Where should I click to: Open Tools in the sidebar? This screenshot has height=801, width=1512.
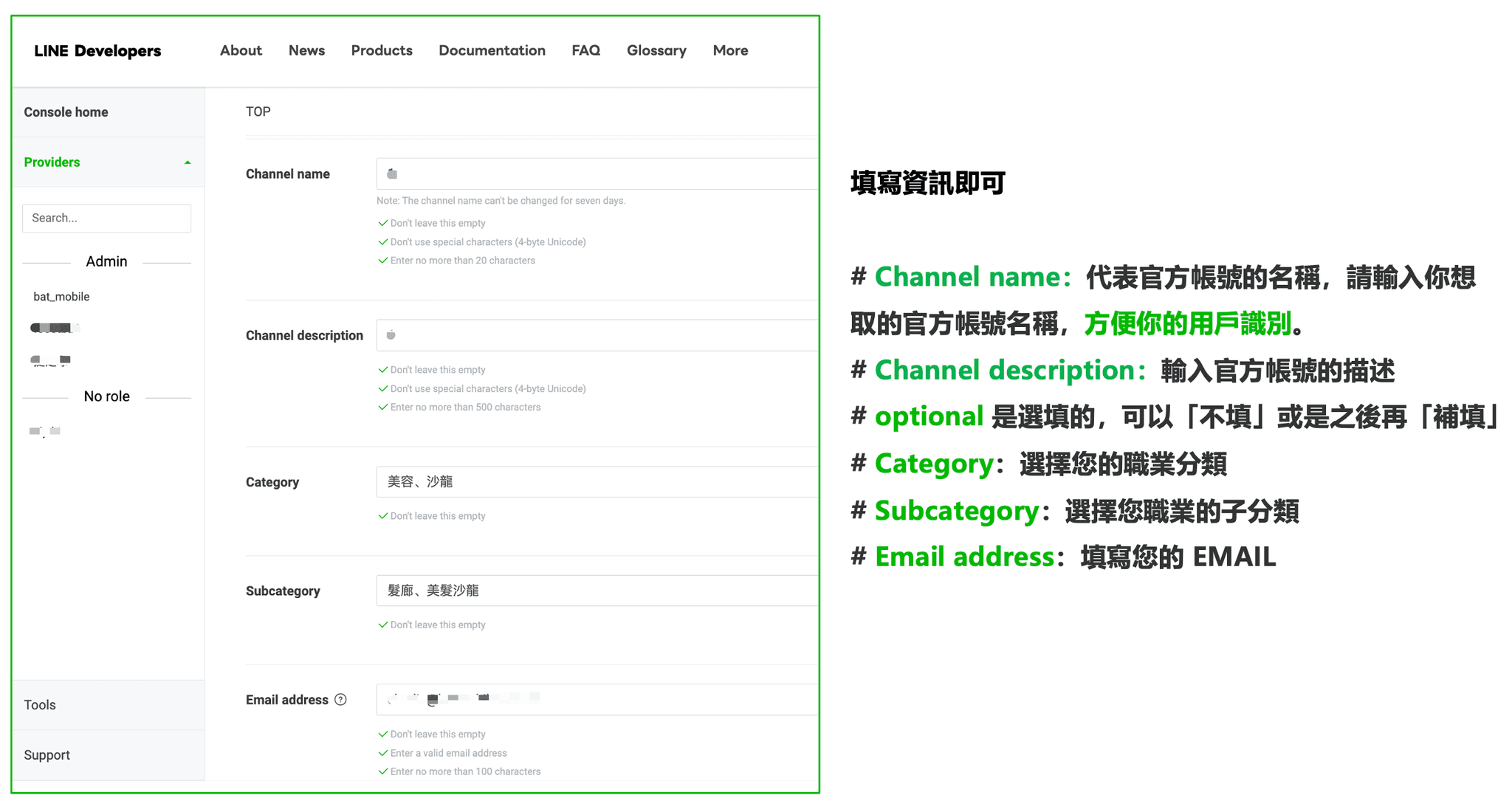pyautogui.click(x=40, y=705)
